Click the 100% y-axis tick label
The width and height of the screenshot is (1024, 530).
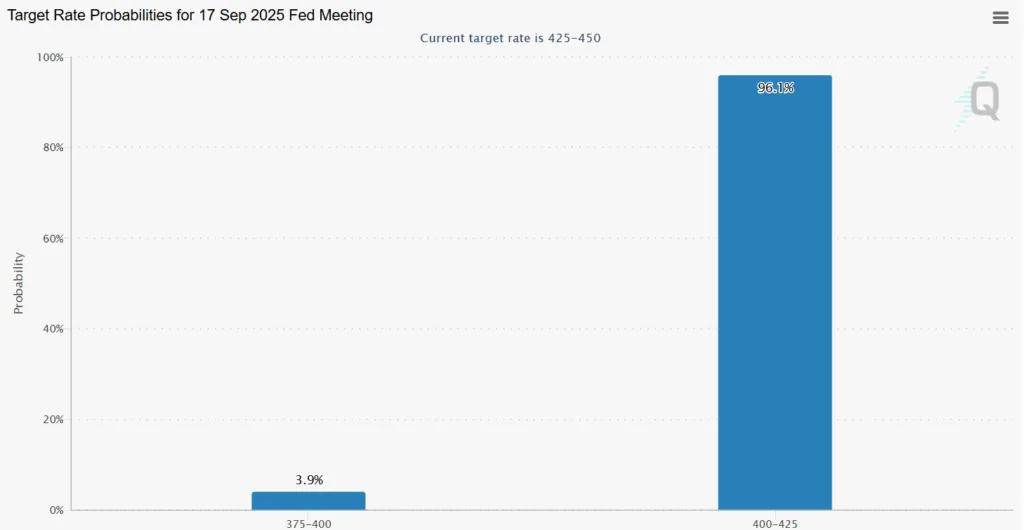pos(50,58)
